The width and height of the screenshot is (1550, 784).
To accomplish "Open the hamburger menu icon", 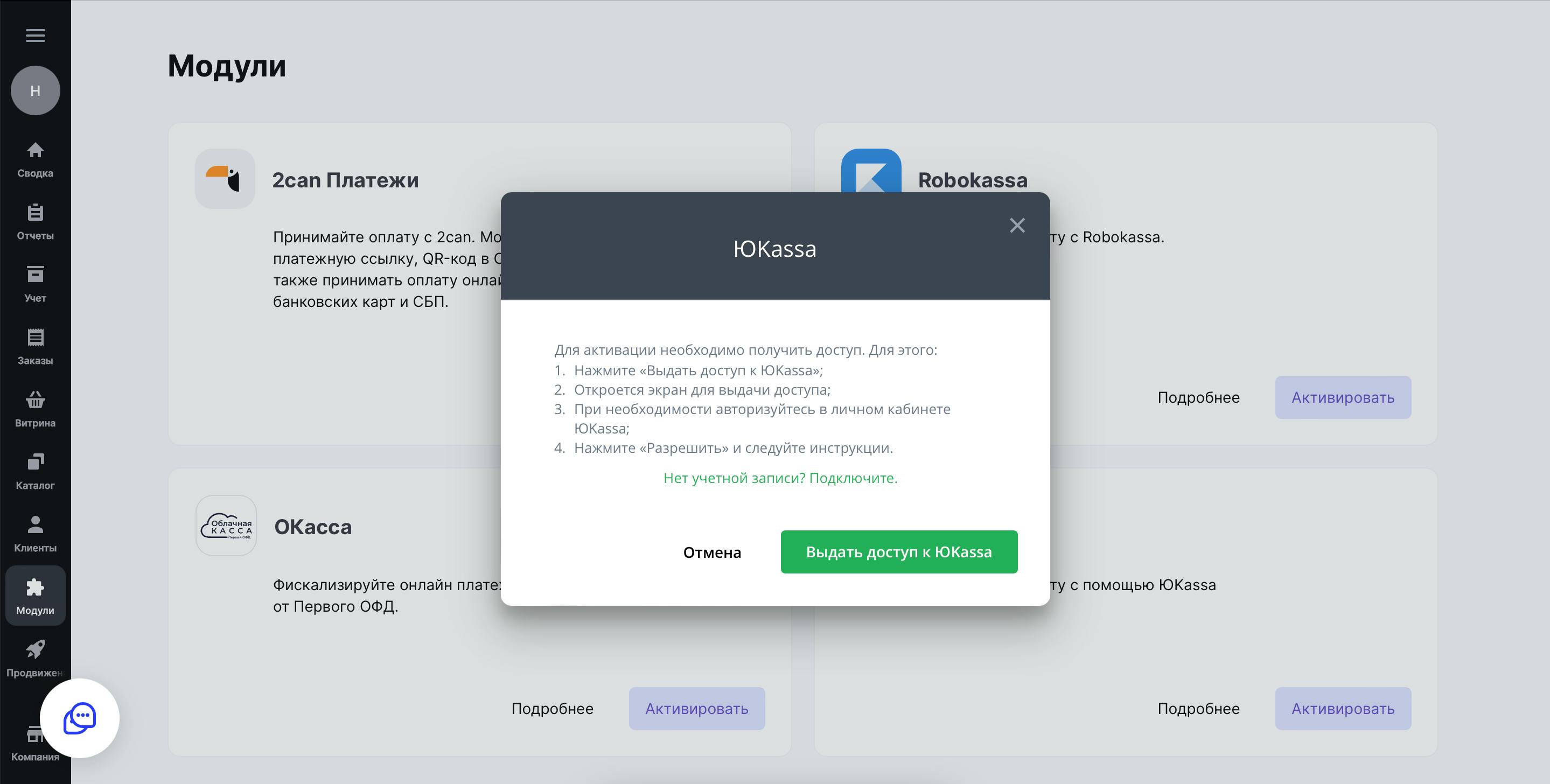I will pyautogui.click(x=35, y=35).
